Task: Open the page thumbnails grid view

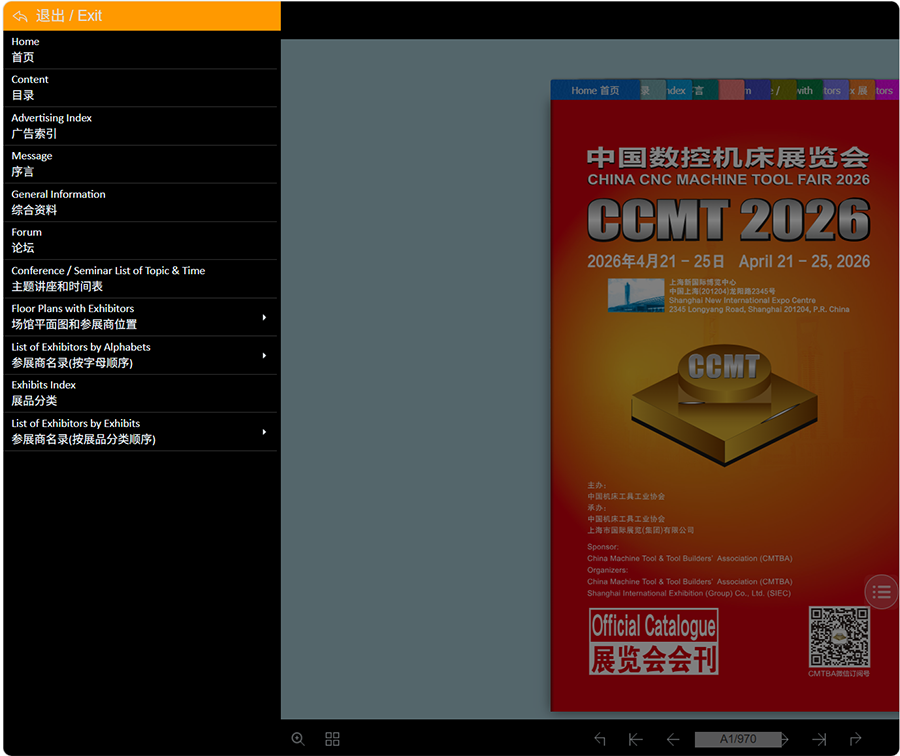Action: [332, 739]
